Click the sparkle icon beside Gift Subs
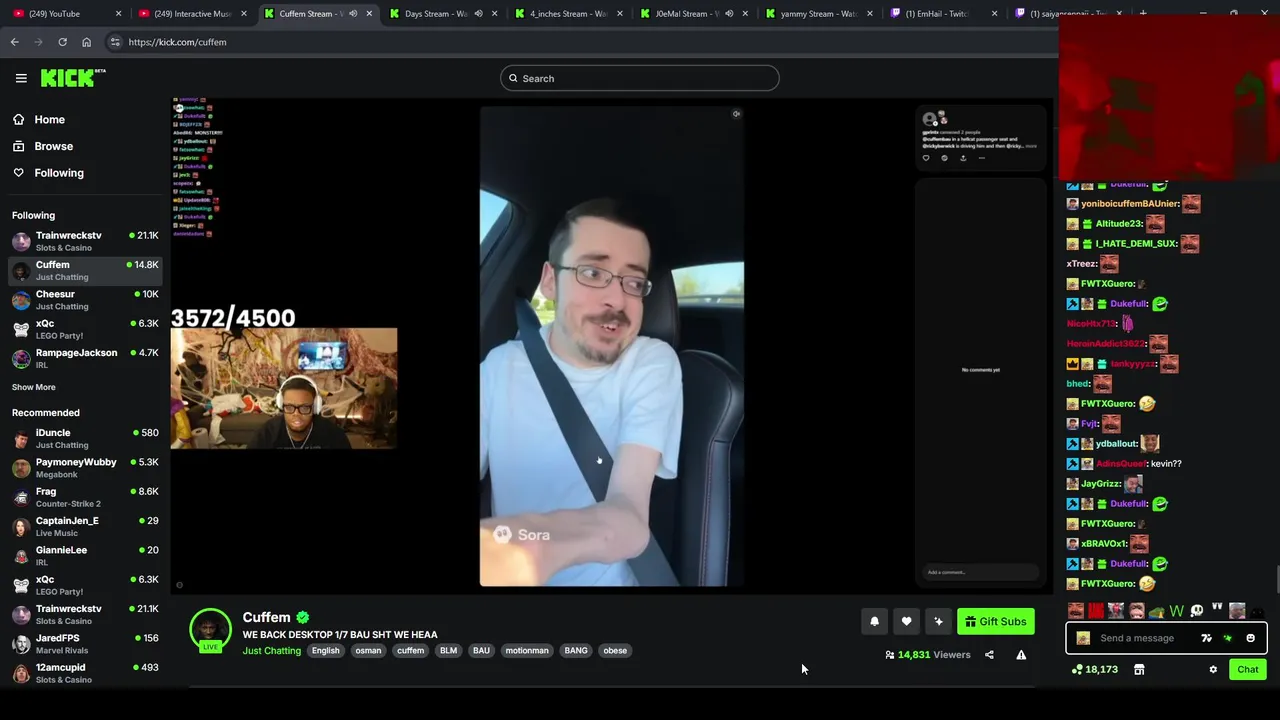1280x720 pixels. click(x=938, y=622)
